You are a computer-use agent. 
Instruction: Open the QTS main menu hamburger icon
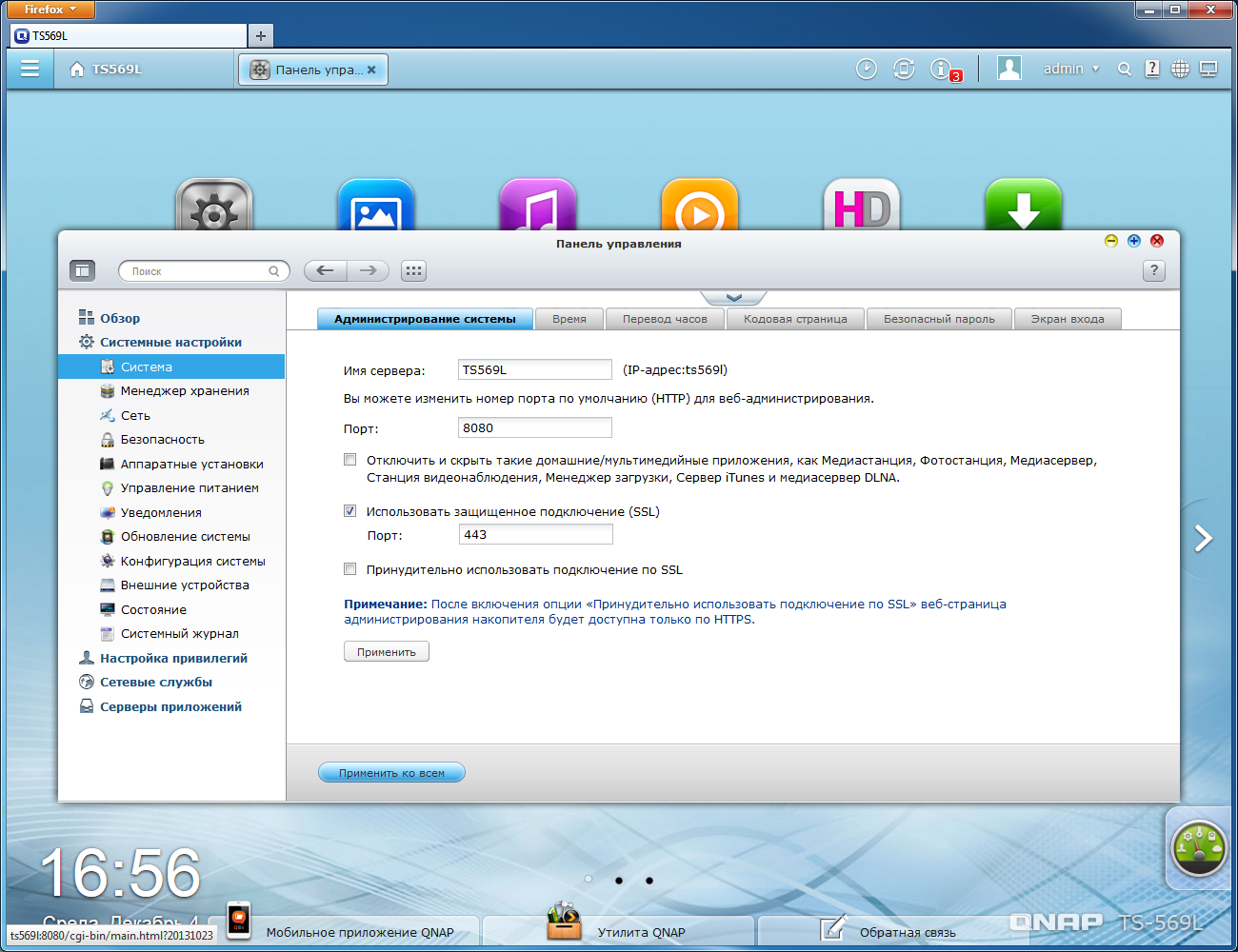tap(30, 69)
